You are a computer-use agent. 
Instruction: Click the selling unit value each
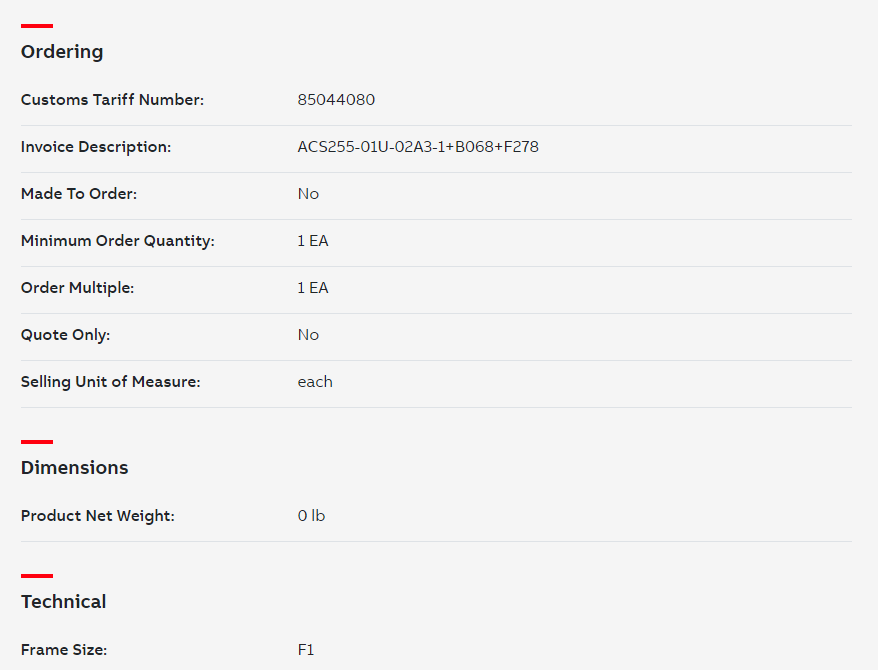click(x=315, y=382)
